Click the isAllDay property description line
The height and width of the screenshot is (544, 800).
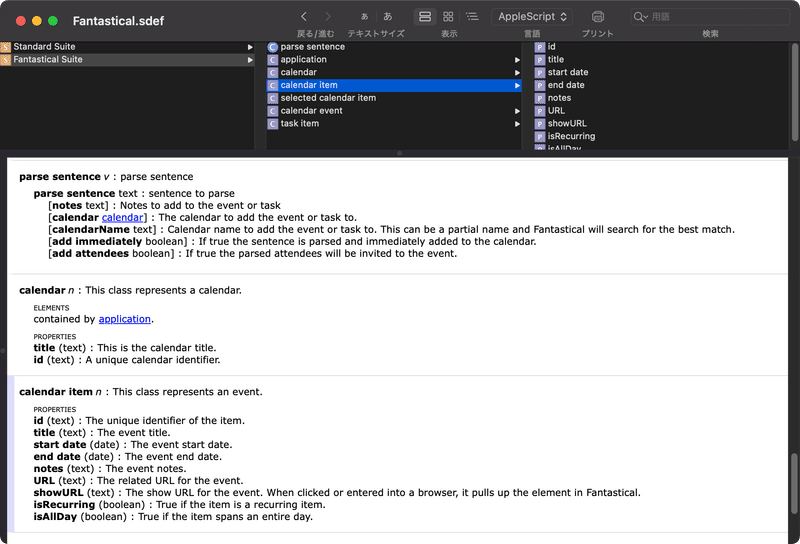(173, 517)
